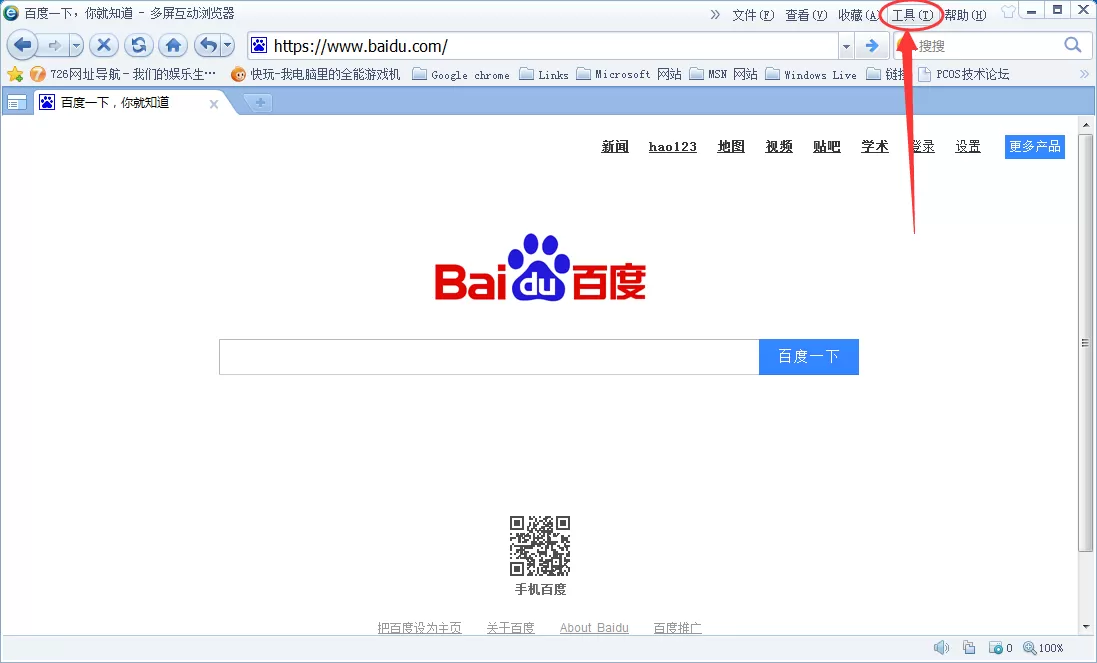Click the zoom magnifier 100% control
Image resolution: width=1097 pixels, height=663 pixels.
tap(1043, 648)
